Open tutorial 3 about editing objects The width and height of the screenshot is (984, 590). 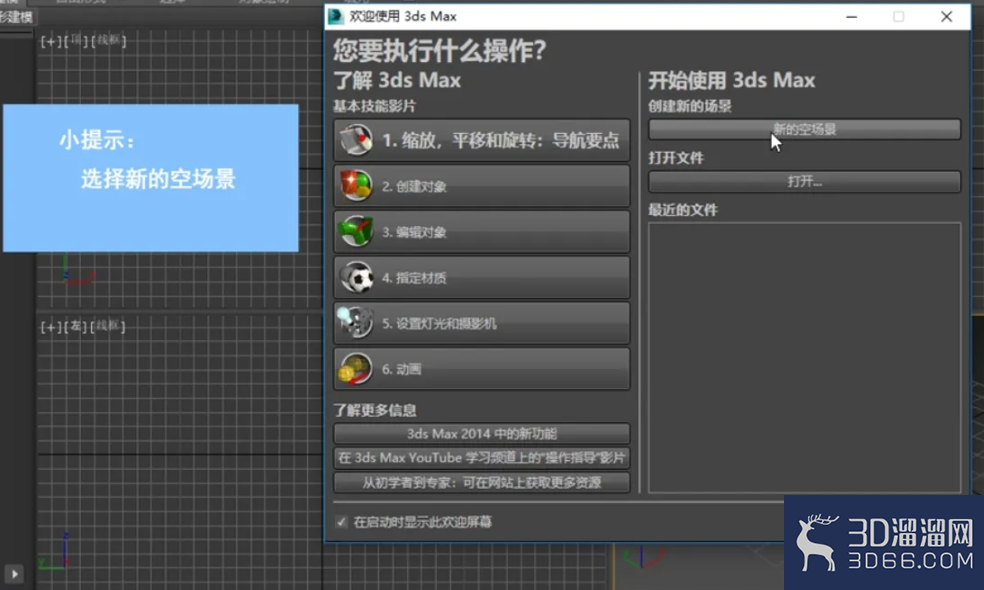coord(481,232)
